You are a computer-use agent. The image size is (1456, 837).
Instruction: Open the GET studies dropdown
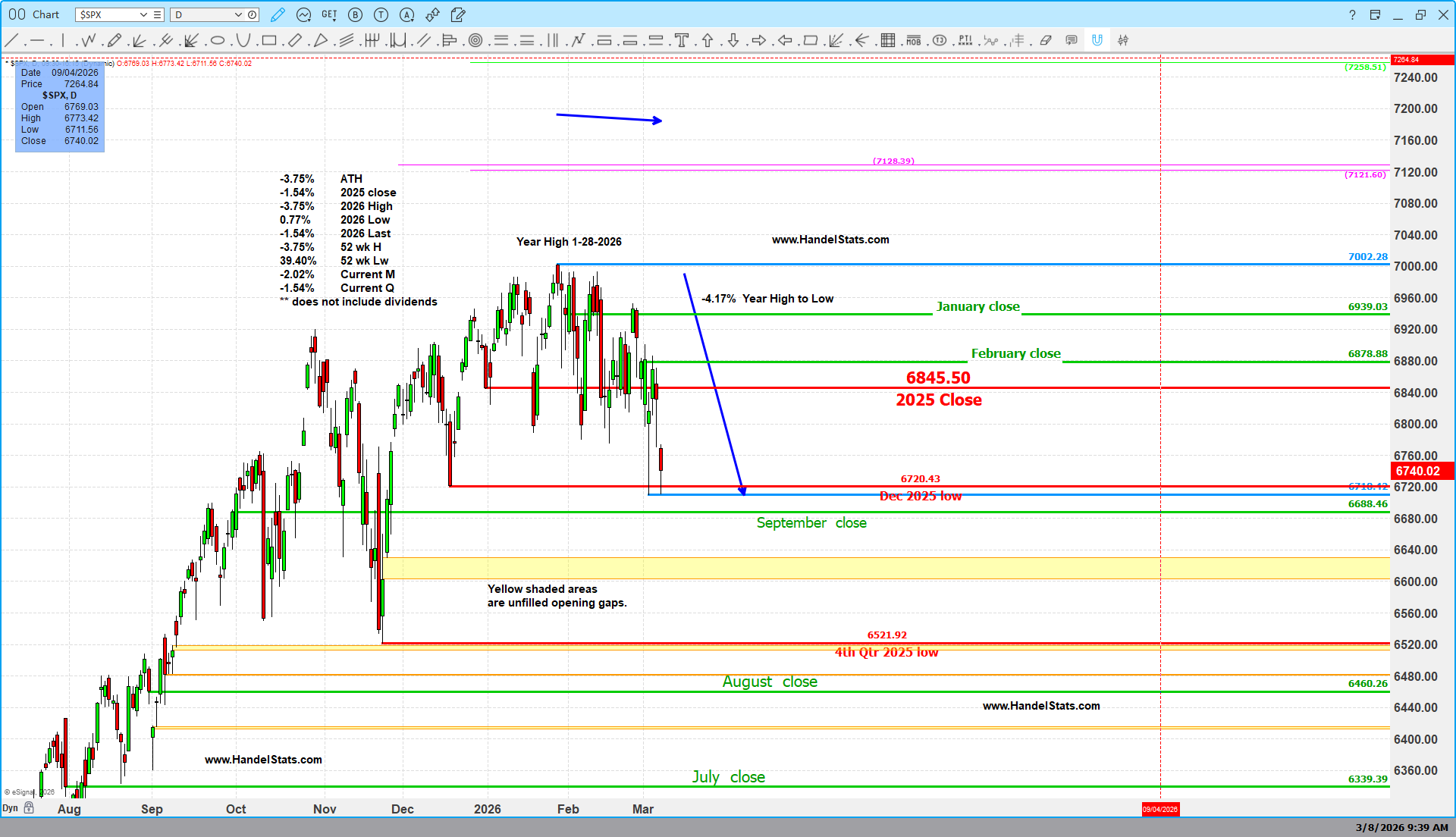[x=329, y=14]
